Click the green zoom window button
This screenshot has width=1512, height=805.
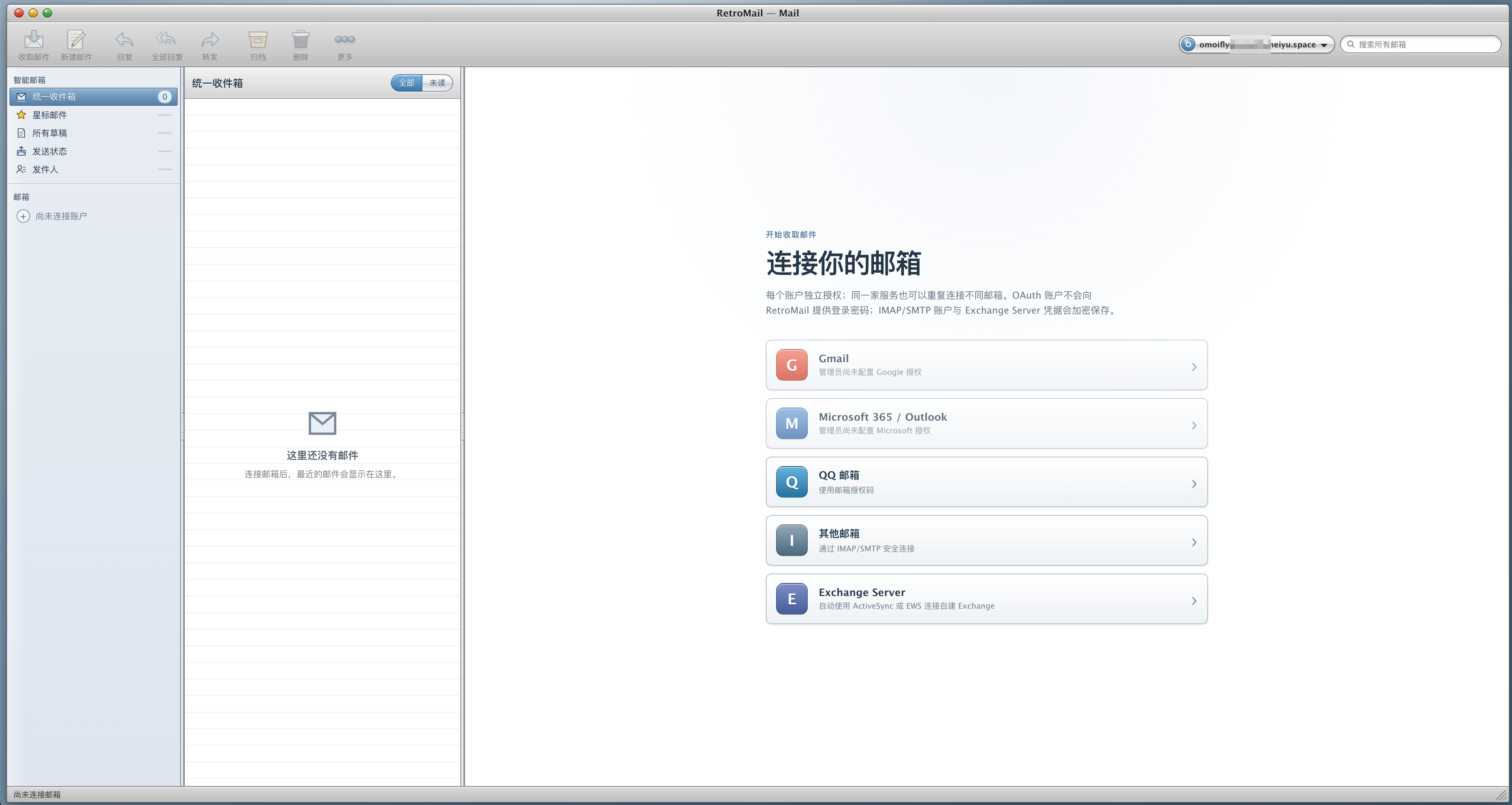click(x=47, y=13)
